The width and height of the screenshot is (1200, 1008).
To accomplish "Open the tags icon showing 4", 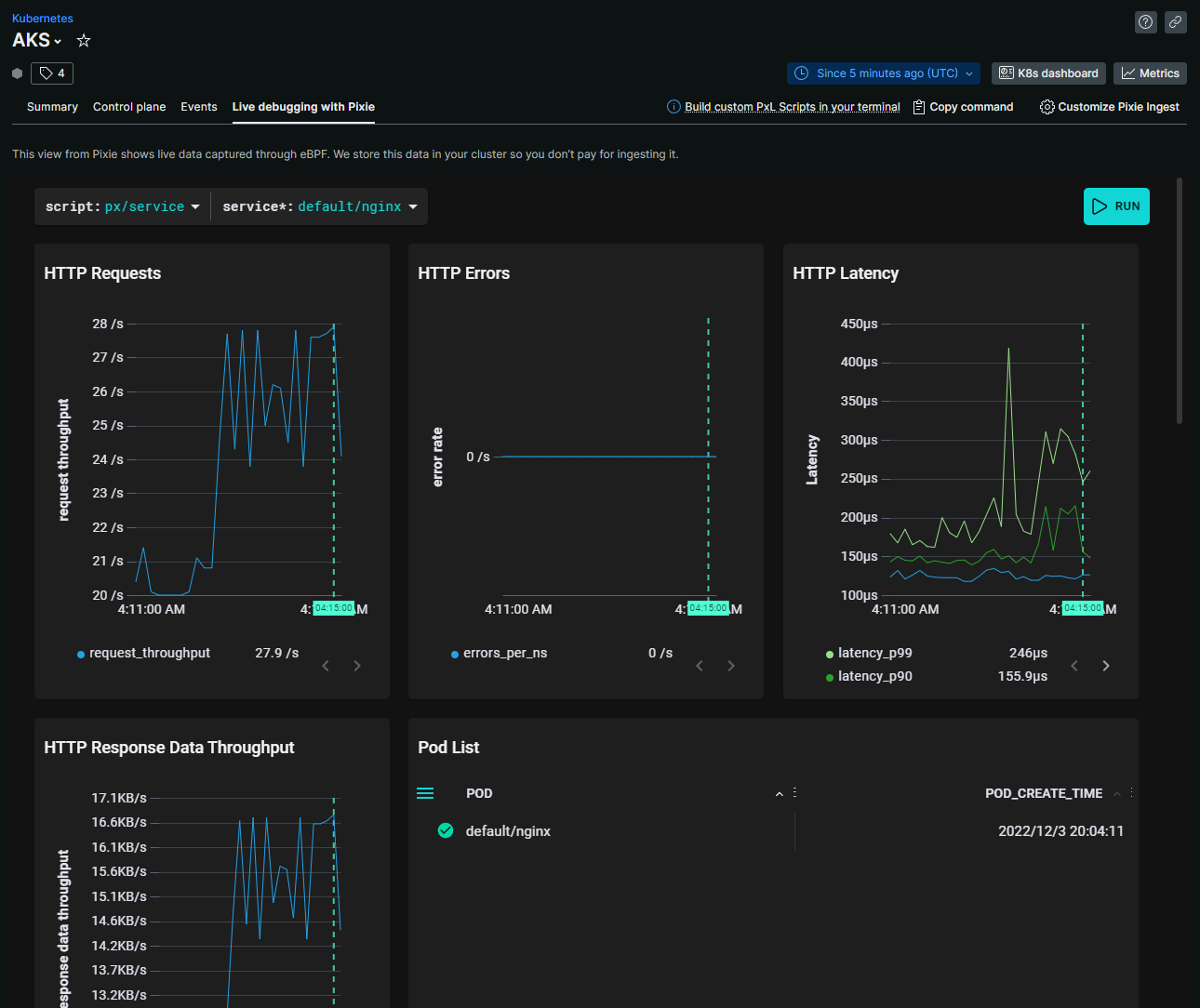I will tap(52, 73).
